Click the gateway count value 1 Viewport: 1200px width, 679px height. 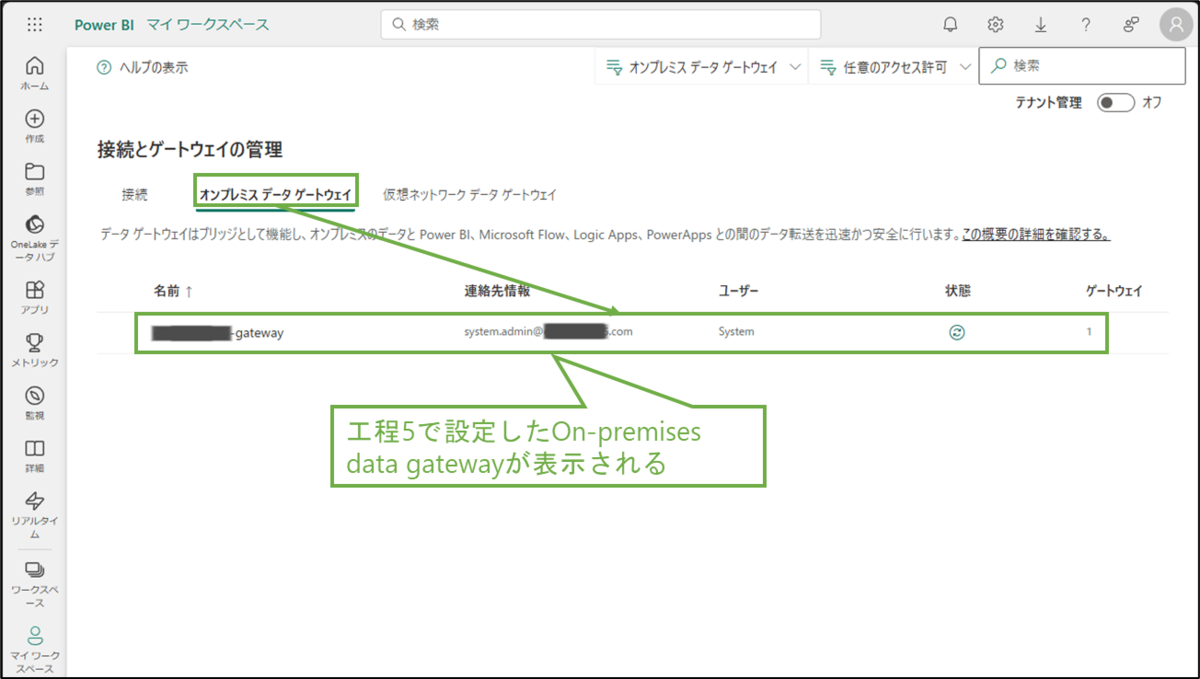click(x=1089, y=332)
